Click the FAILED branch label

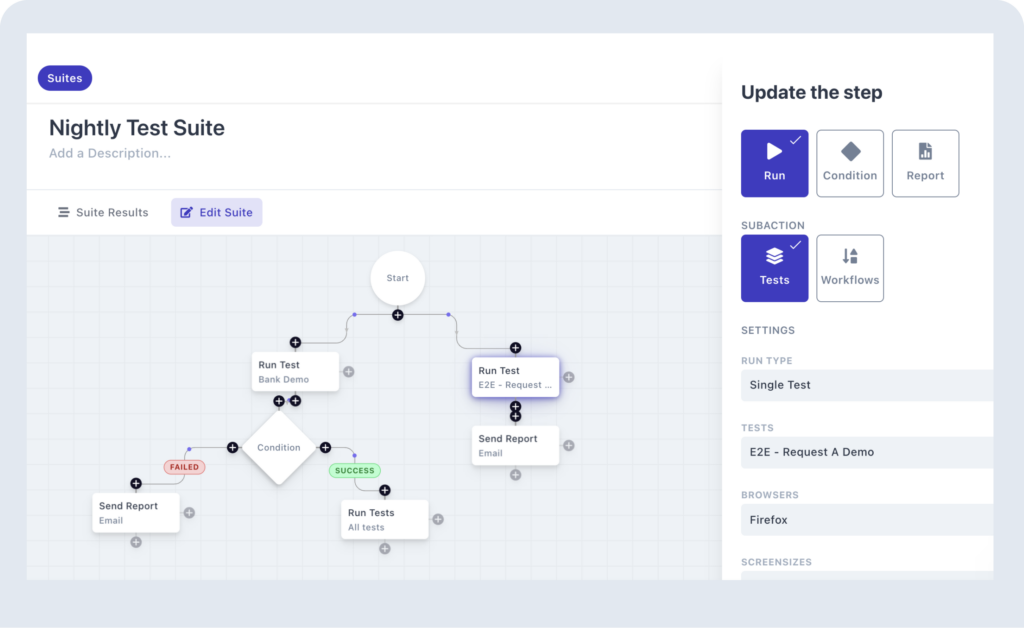(184, 467)
